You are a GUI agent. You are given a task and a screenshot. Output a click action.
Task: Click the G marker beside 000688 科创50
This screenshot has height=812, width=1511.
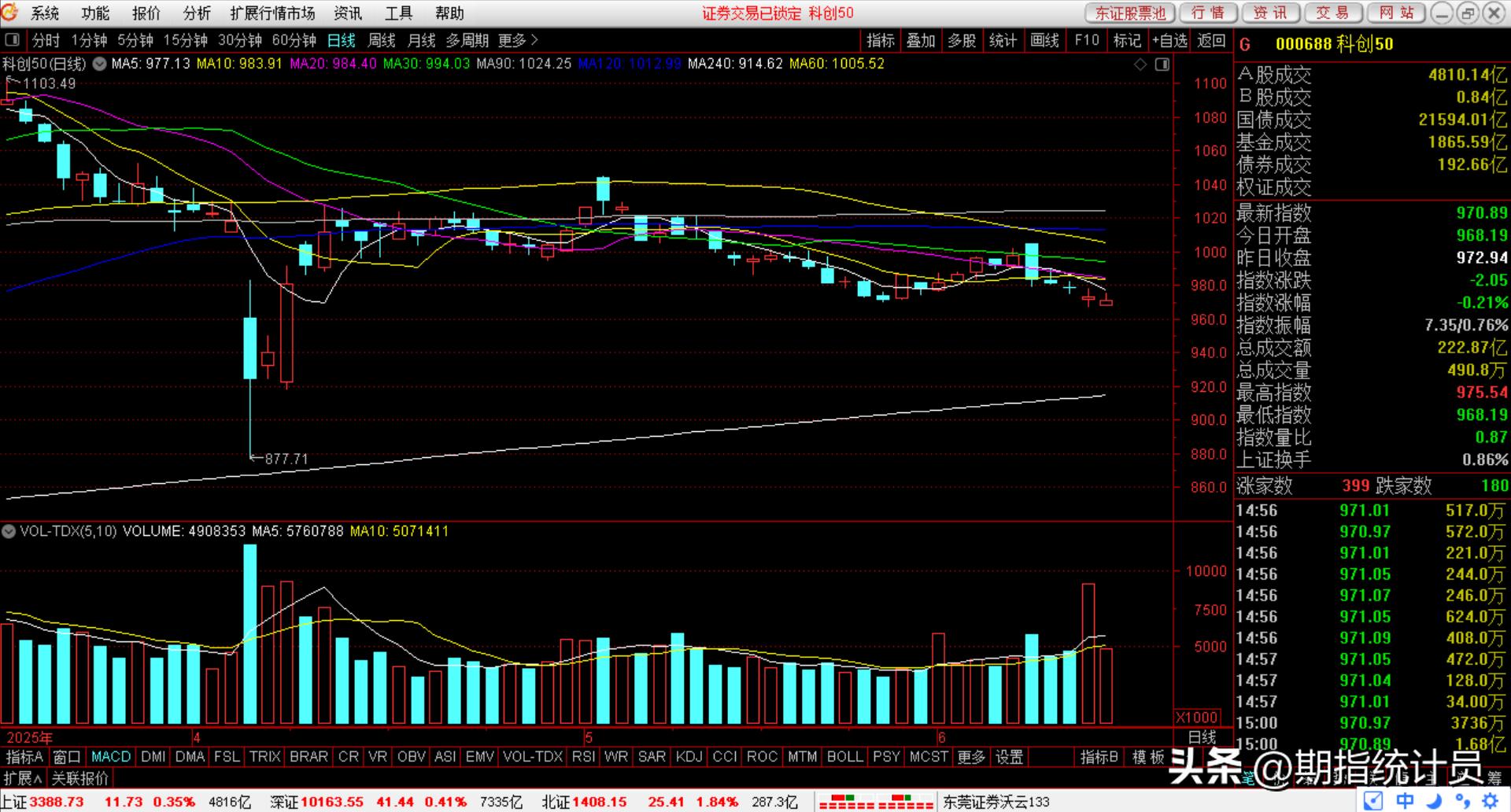[x=1244, y=45]
